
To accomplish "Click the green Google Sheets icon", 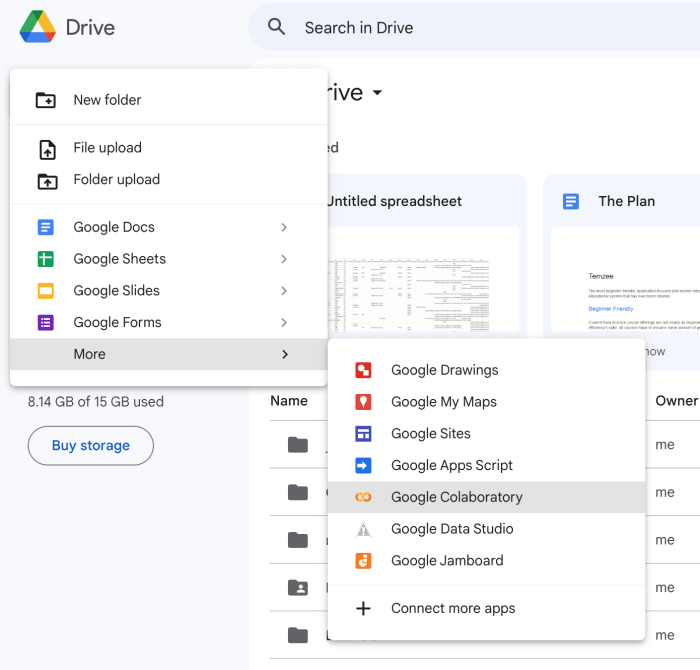I will 46,259.
